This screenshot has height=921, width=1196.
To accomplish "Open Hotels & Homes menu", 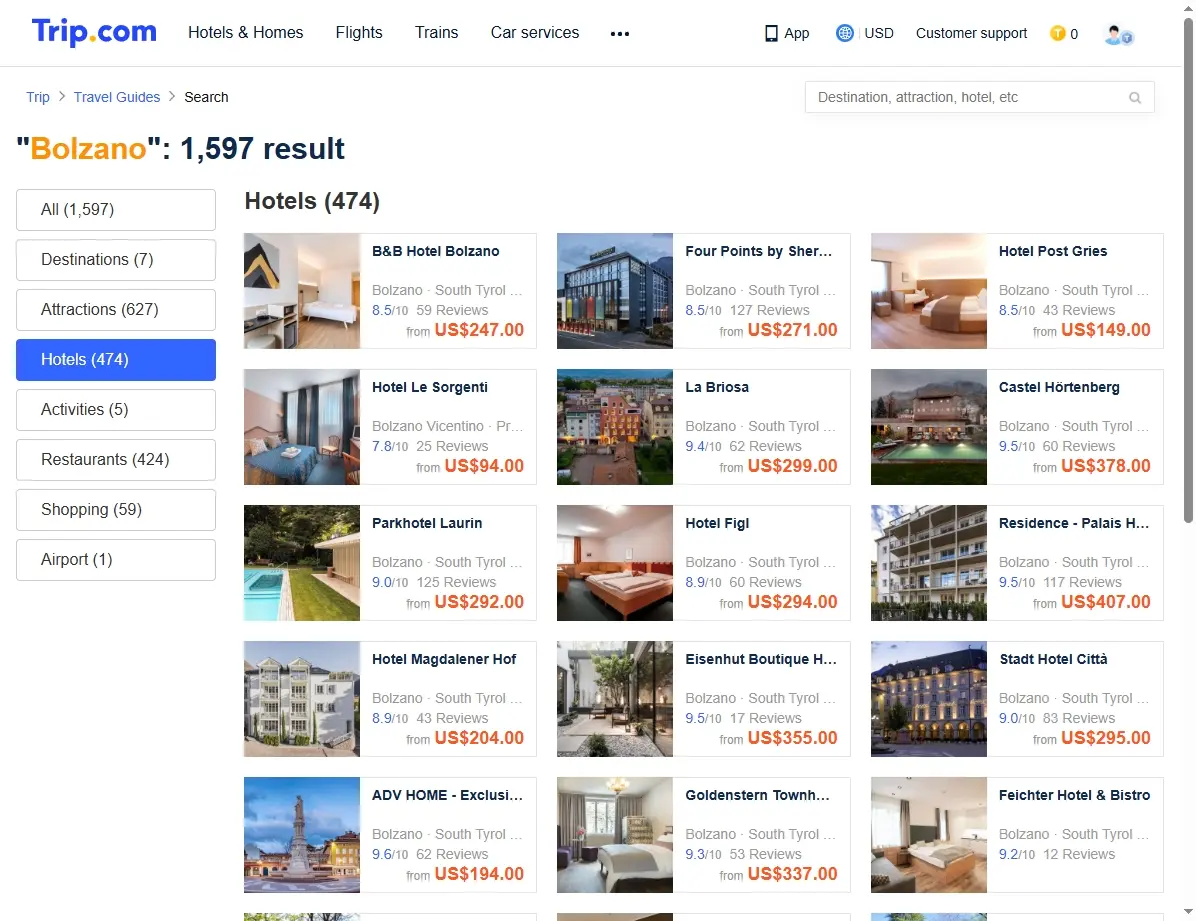I will (246, 32).
